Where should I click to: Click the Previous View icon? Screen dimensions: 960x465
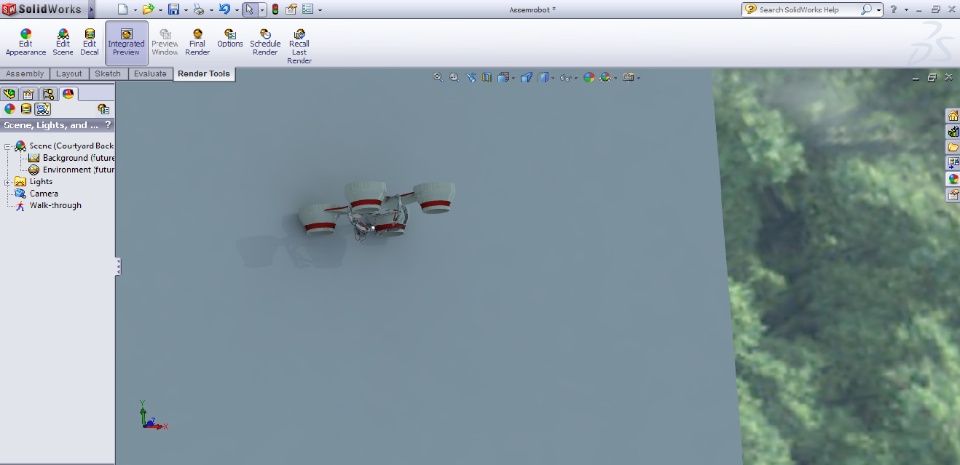[470, 77]
